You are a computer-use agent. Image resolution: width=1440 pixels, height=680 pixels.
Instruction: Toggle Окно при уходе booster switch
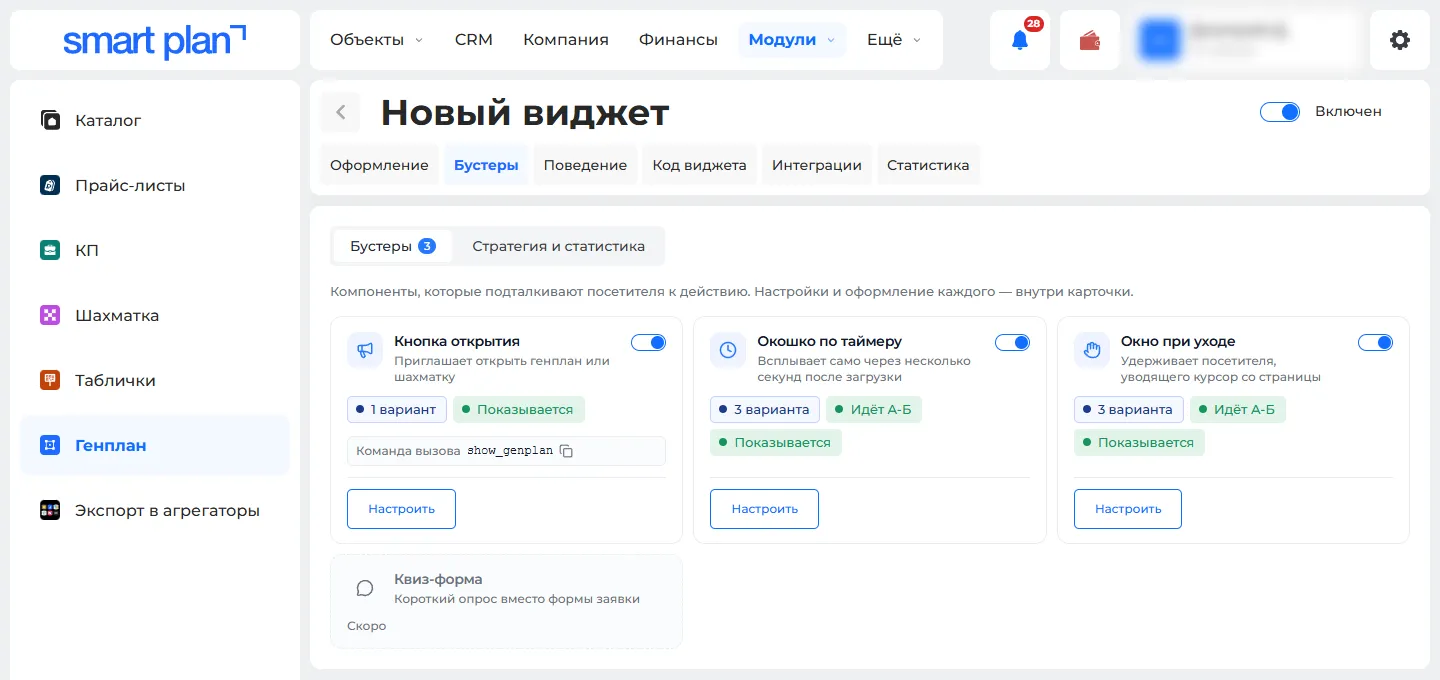(1375, 342)
